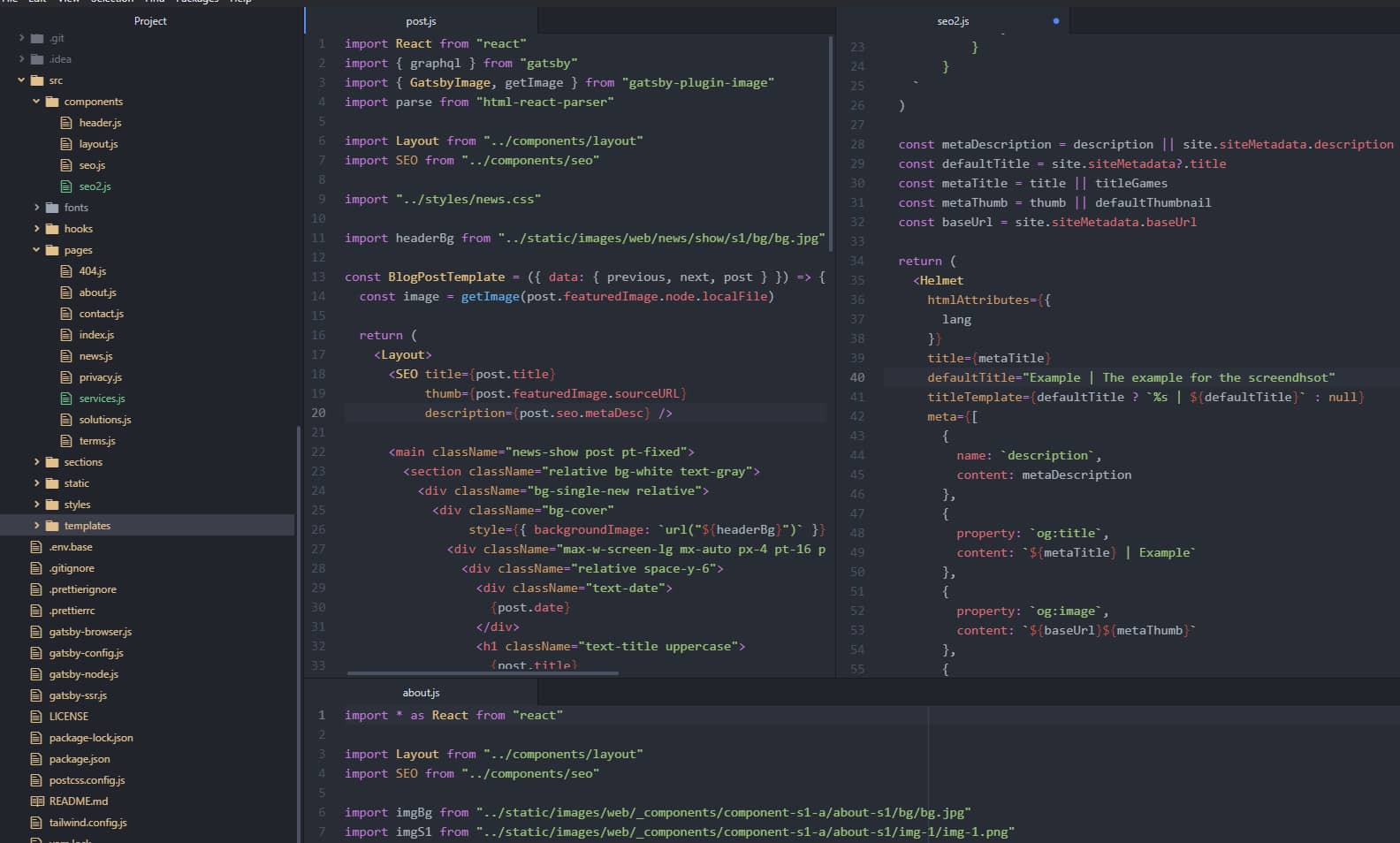Image resolution: width=1400 pixels, height=843 pixels.
Task: Open gatsby-node.js in the tree
Action: pyautogui.click(x=83, y=674)
